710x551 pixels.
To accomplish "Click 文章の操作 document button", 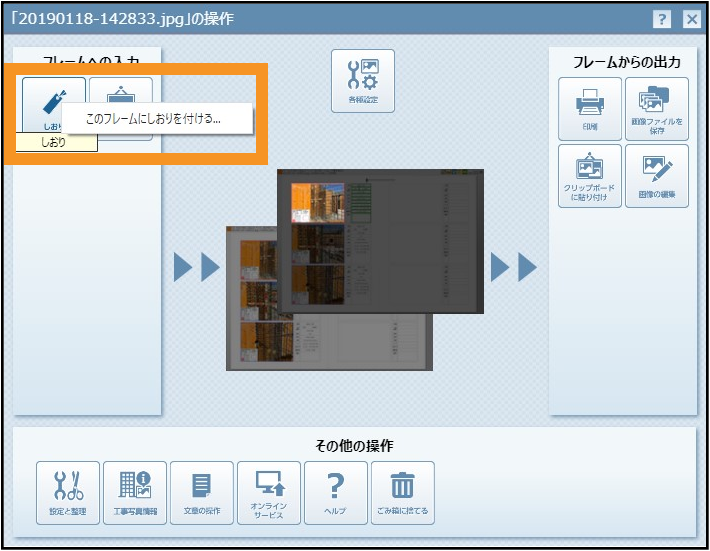I will tap(202, 493).
